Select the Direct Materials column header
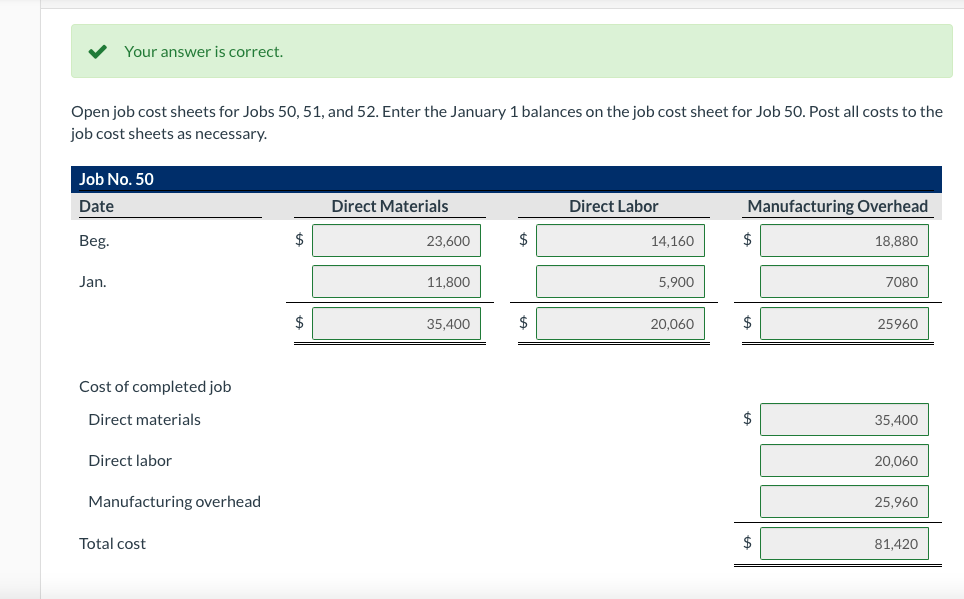This screenshot has height=599, width=964. pyautogui.click(x=388, y=205)
